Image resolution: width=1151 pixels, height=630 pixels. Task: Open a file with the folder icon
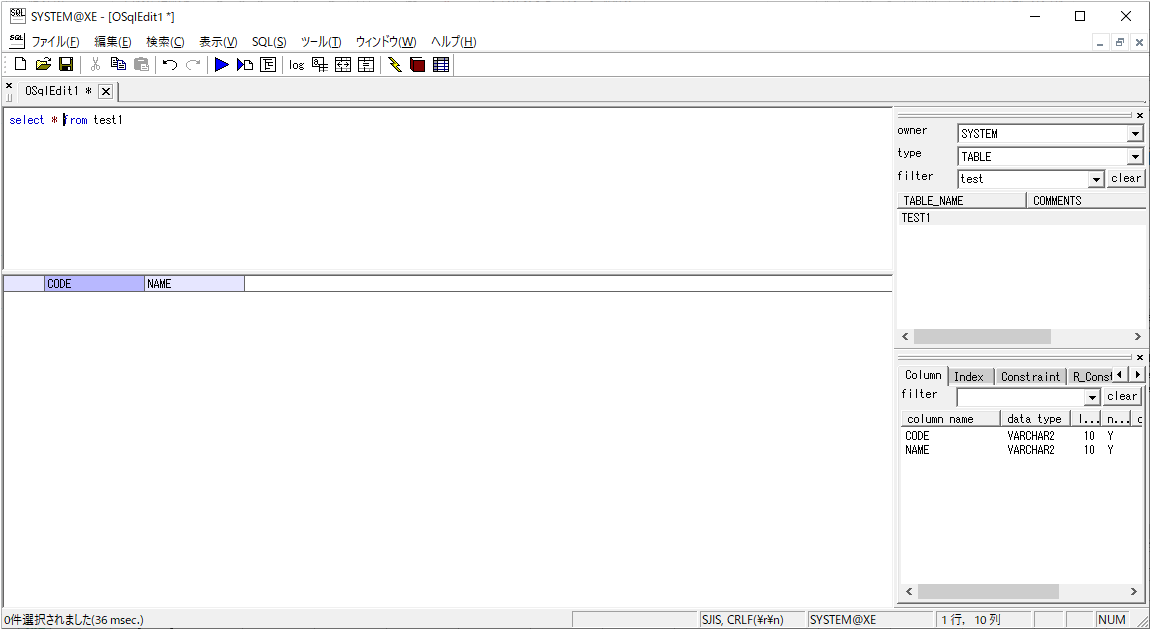[43, 65]
